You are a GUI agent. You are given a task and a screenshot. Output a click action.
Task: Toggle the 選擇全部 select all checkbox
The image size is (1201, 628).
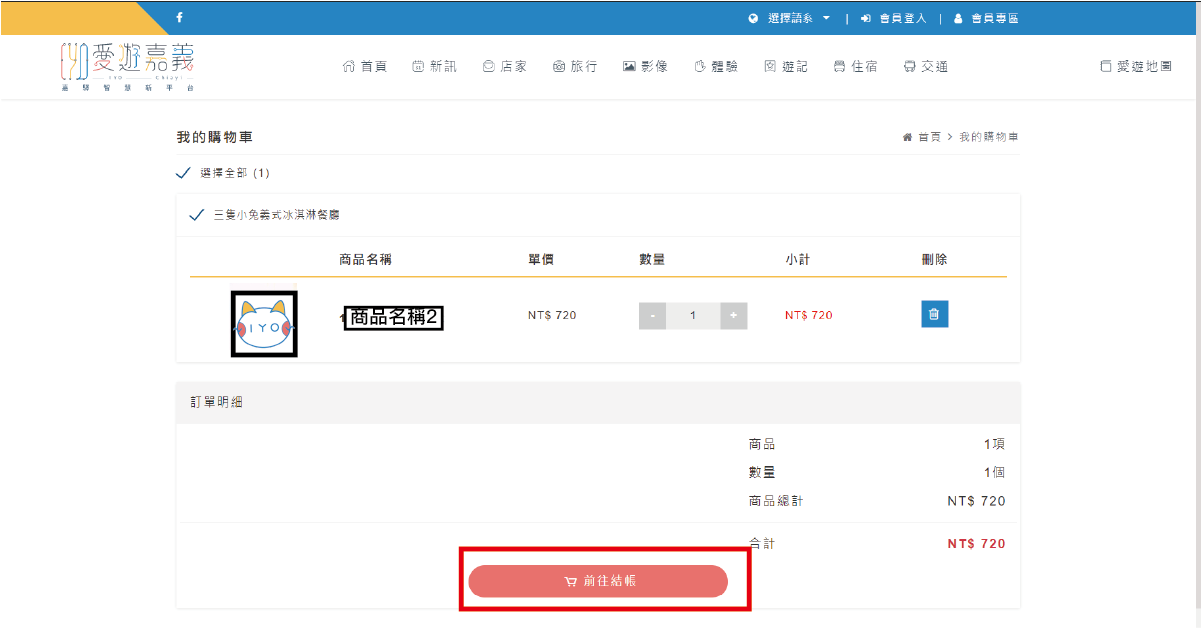pos(183,173)
